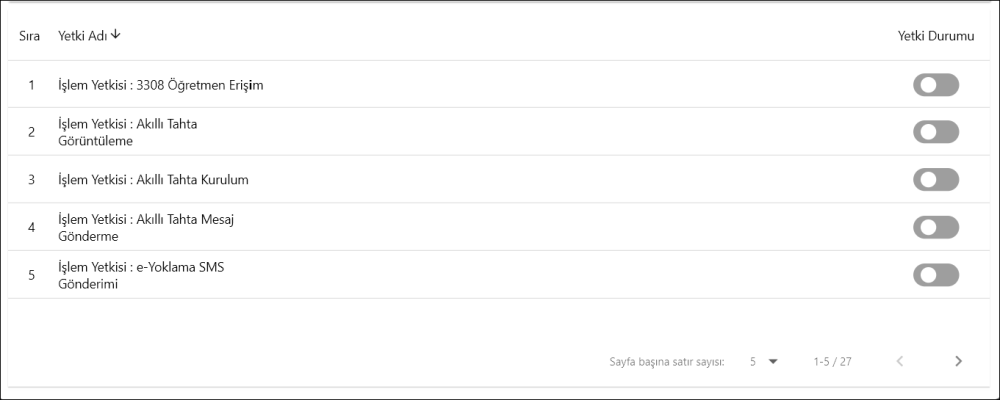Turn on Akıllı Tahta Mesaj Gönderme toggle

[x=935, y=227]
